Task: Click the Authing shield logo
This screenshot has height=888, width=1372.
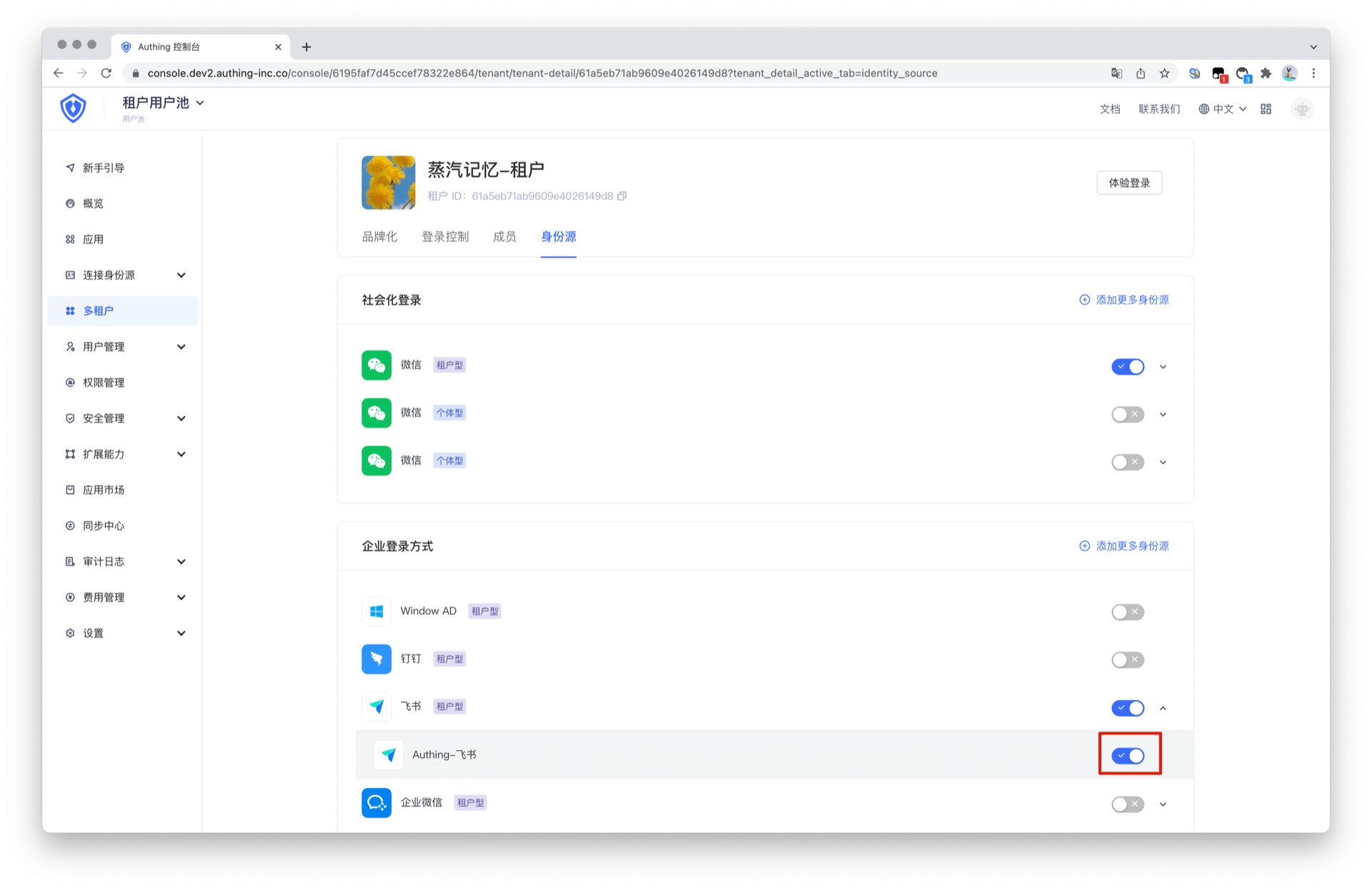Action: [x=73, y=109]
